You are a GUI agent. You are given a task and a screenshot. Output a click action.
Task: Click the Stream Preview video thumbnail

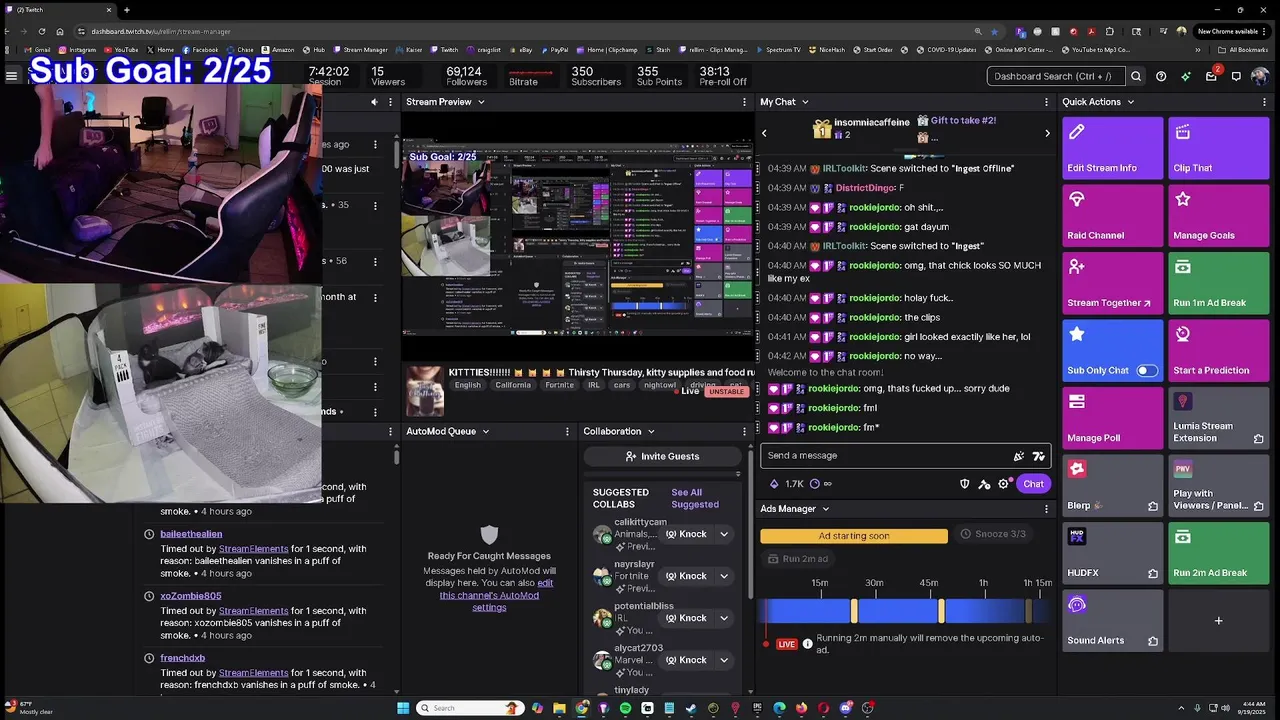pos(577,238)
